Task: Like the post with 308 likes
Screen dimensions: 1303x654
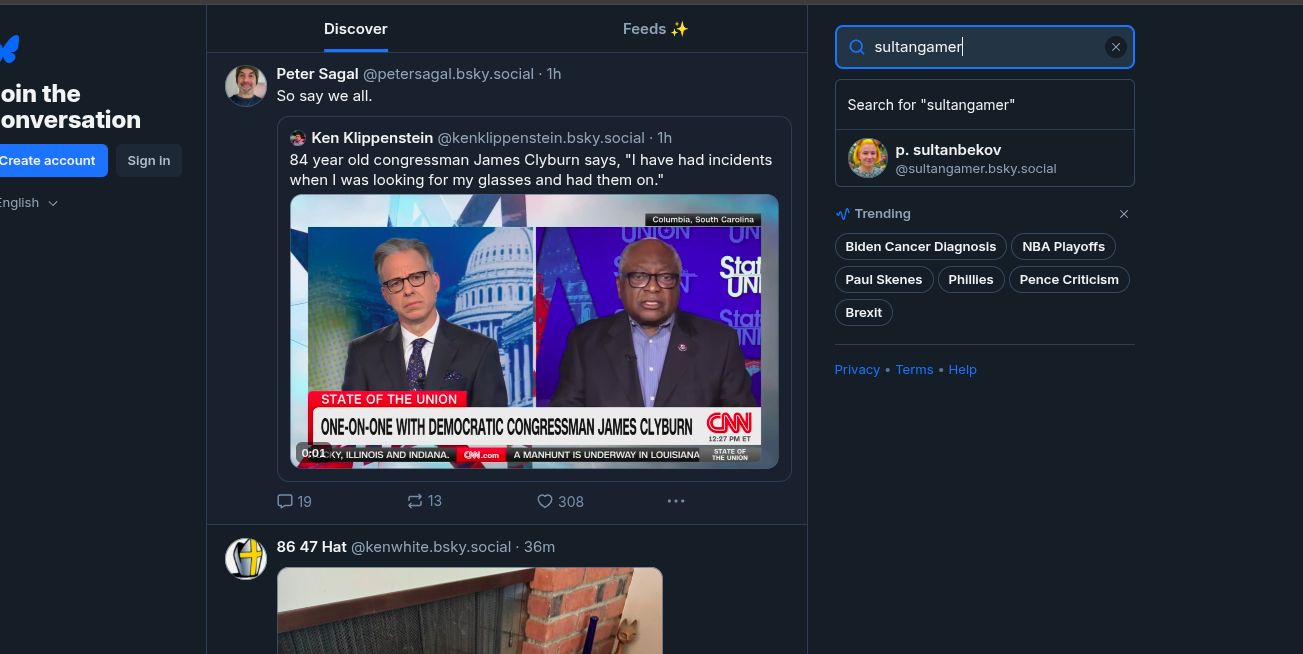Action: pos(545,501)
